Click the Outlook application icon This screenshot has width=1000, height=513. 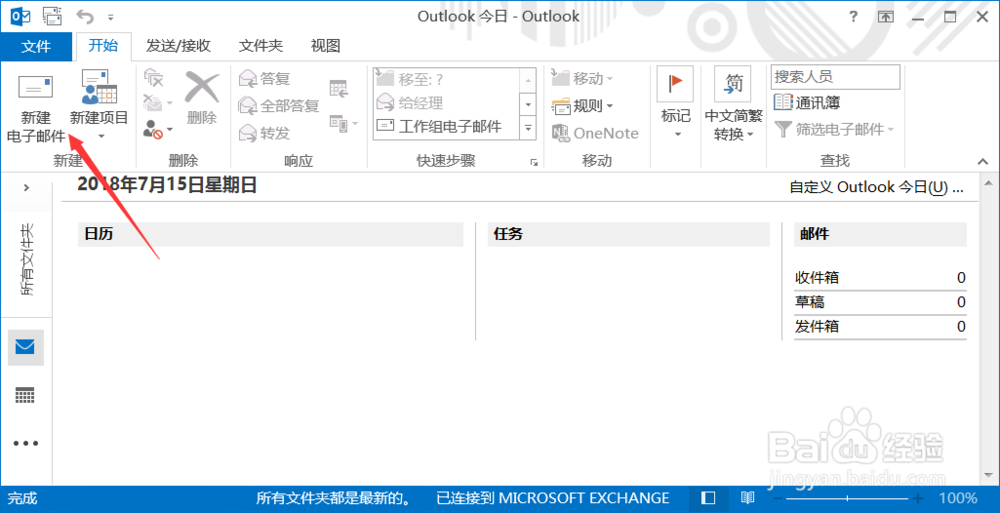(x=20, y=16)
